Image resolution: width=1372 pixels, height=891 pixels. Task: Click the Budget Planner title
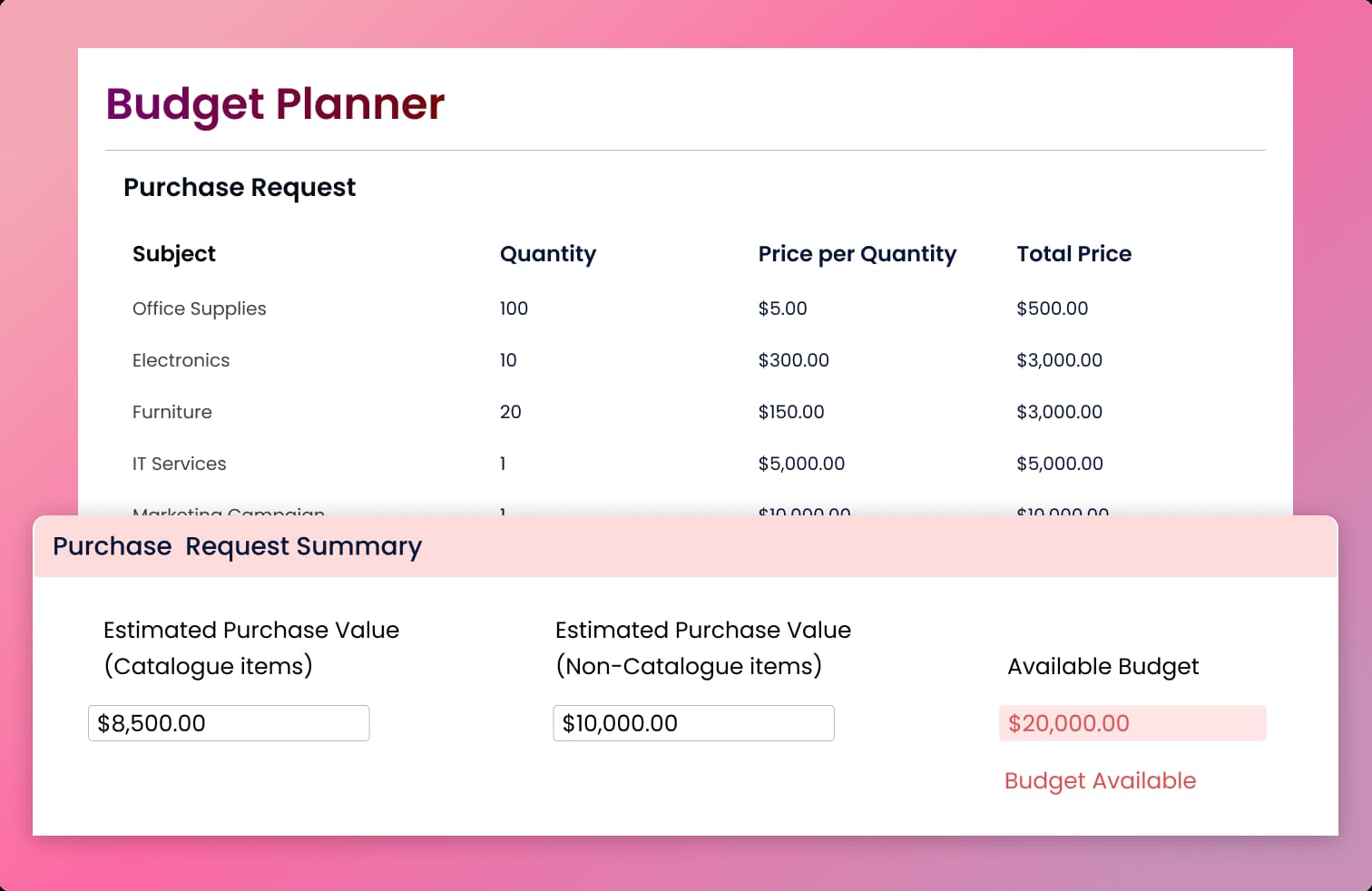(x=275, y=103)
